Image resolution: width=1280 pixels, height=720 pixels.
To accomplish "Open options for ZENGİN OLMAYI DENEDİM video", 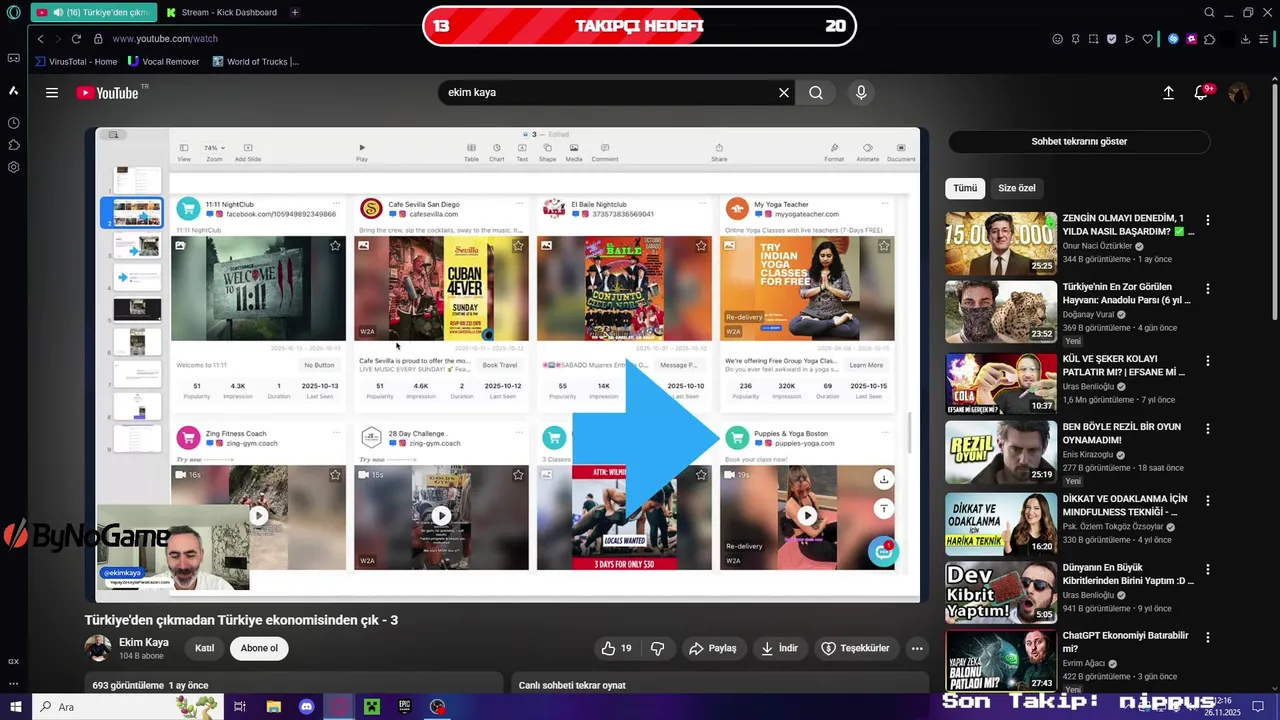I will [x=1208, y=220].
